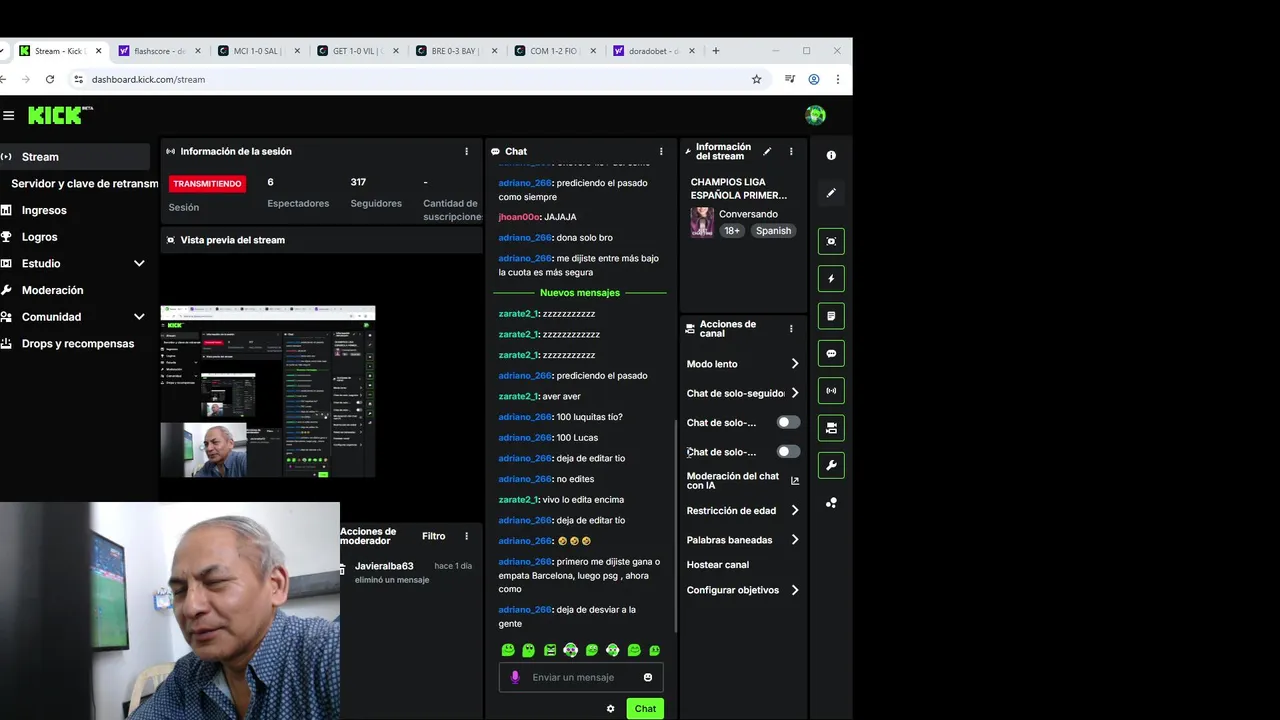Click the three-dots cluster icon at sidebar bottom
The width and height of the screenshot is (1280, 720).
click(x=831, y=503)
